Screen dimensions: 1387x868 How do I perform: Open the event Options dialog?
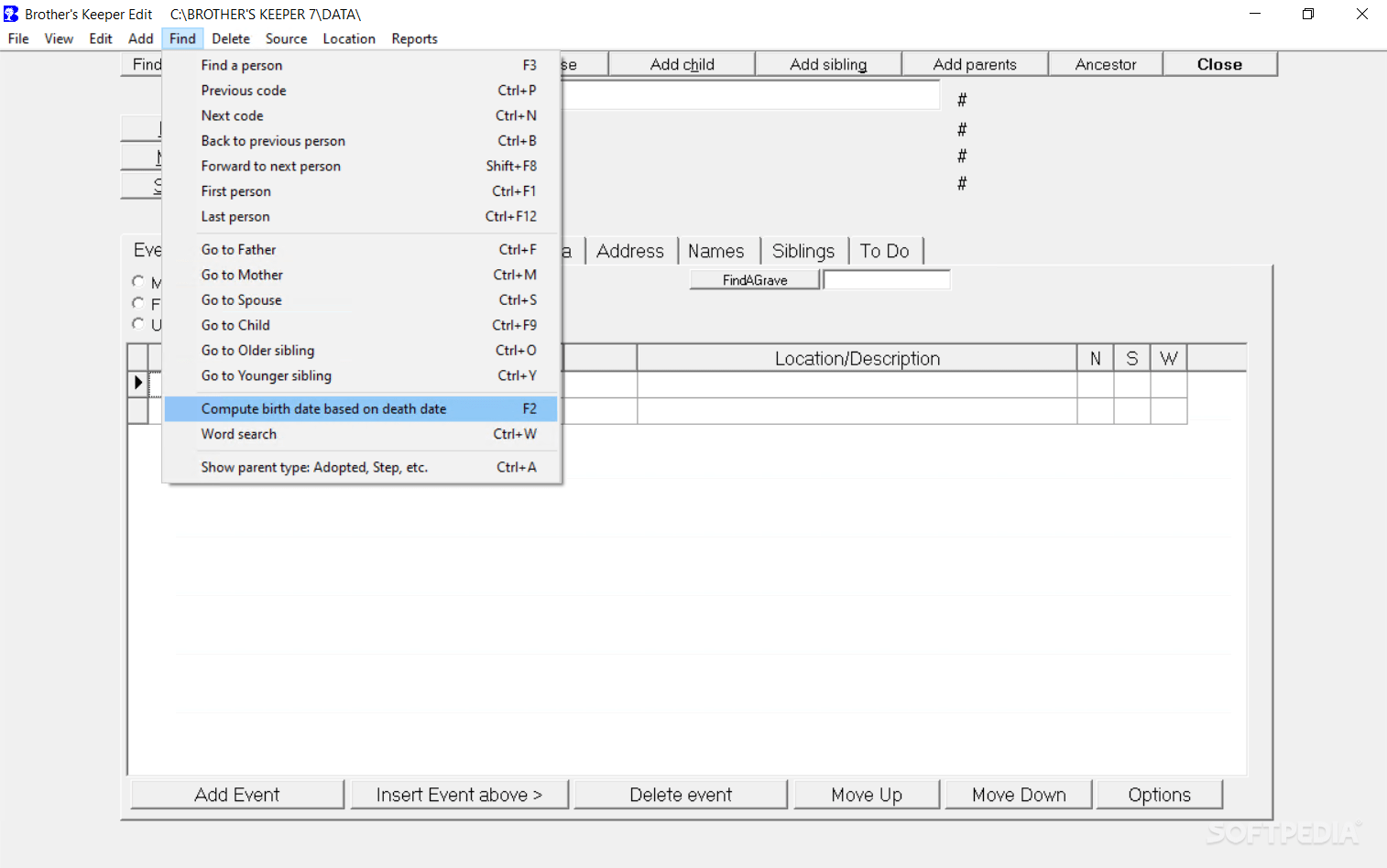coord(1159,794)
